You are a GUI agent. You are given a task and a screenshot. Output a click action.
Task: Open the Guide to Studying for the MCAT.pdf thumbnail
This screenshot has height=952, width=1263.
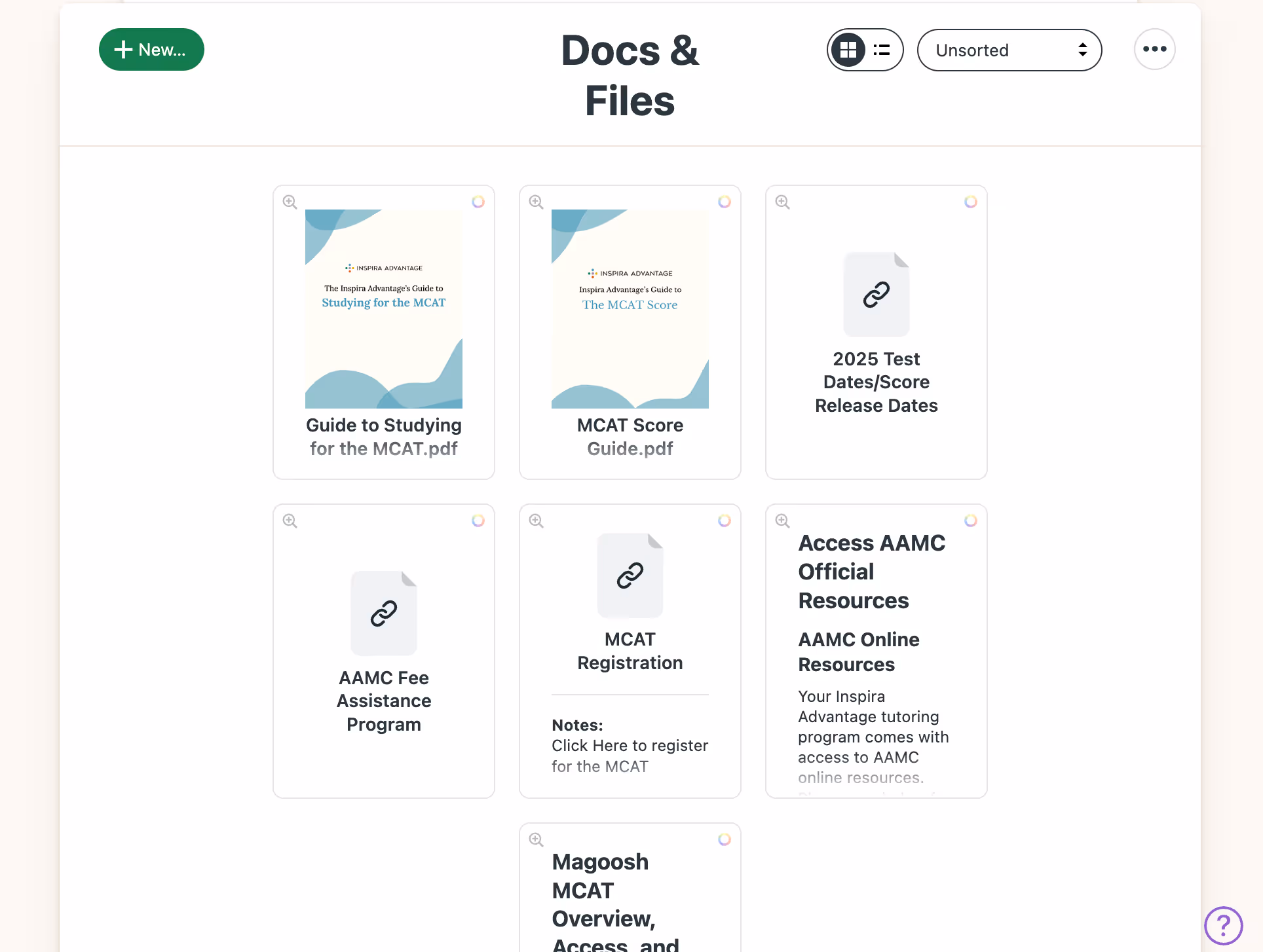(383, 308)
